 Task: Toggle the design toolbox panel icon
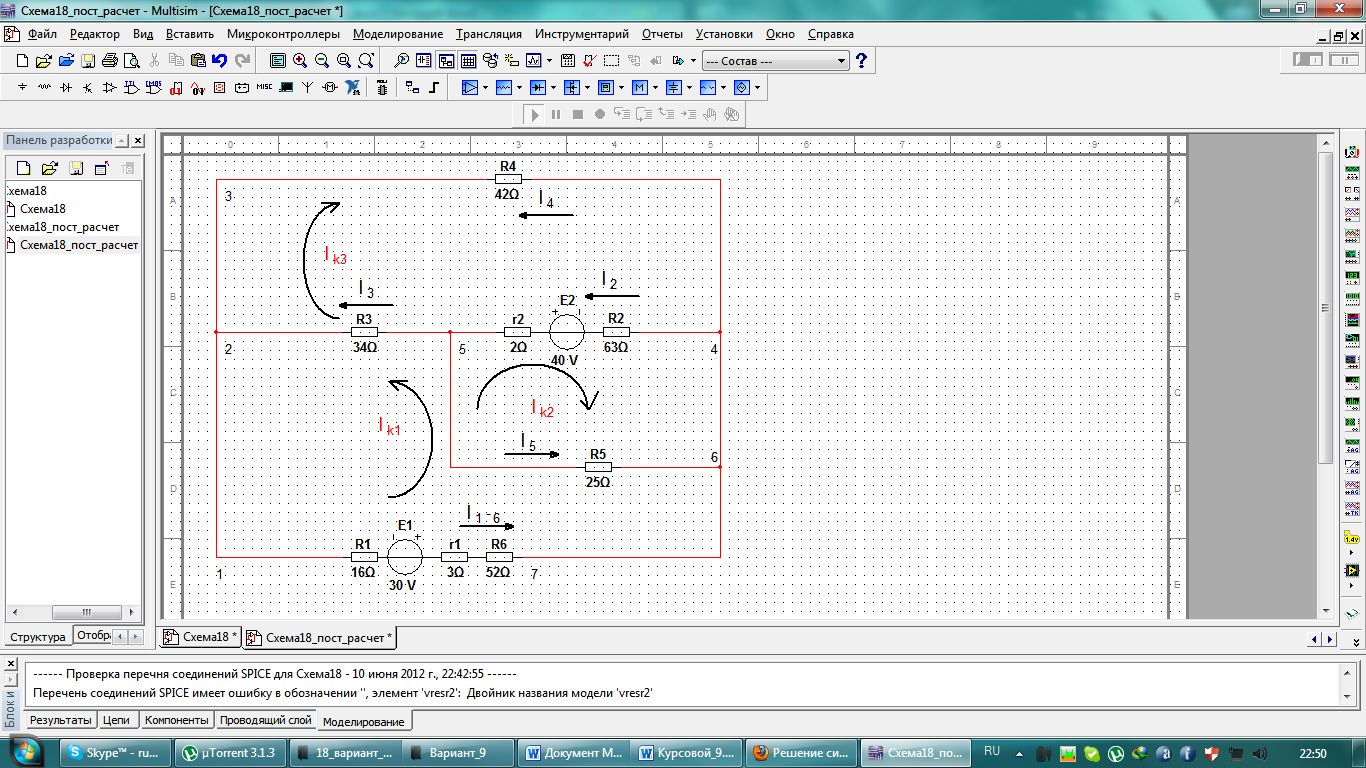[x=446, y=60]
